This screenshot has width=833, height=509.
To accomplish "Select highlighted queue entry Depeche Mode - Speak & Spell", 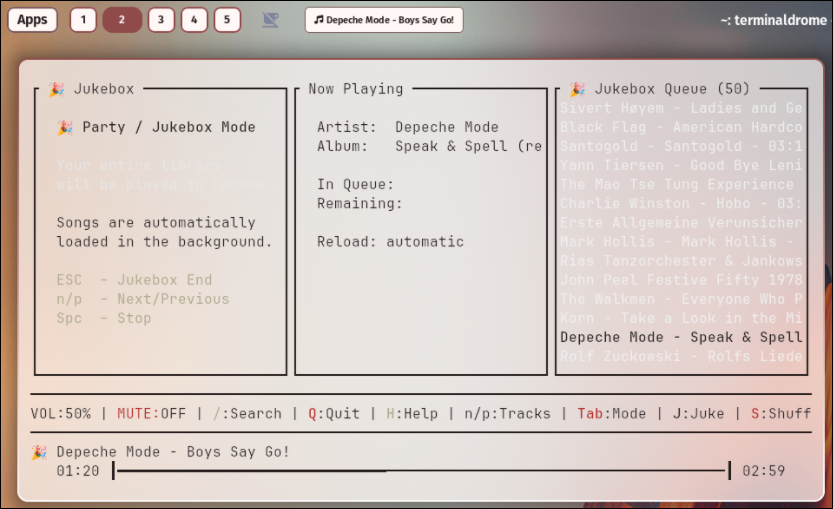I will 681,337.
